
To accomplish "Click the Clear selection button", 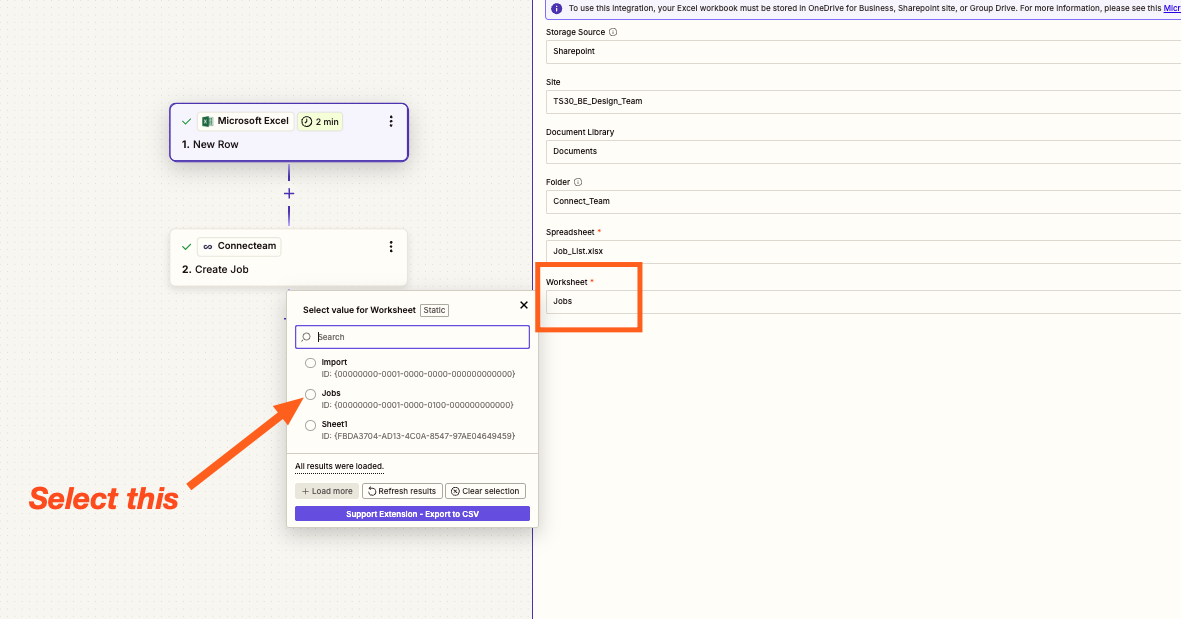I will [x=485, y=491].
